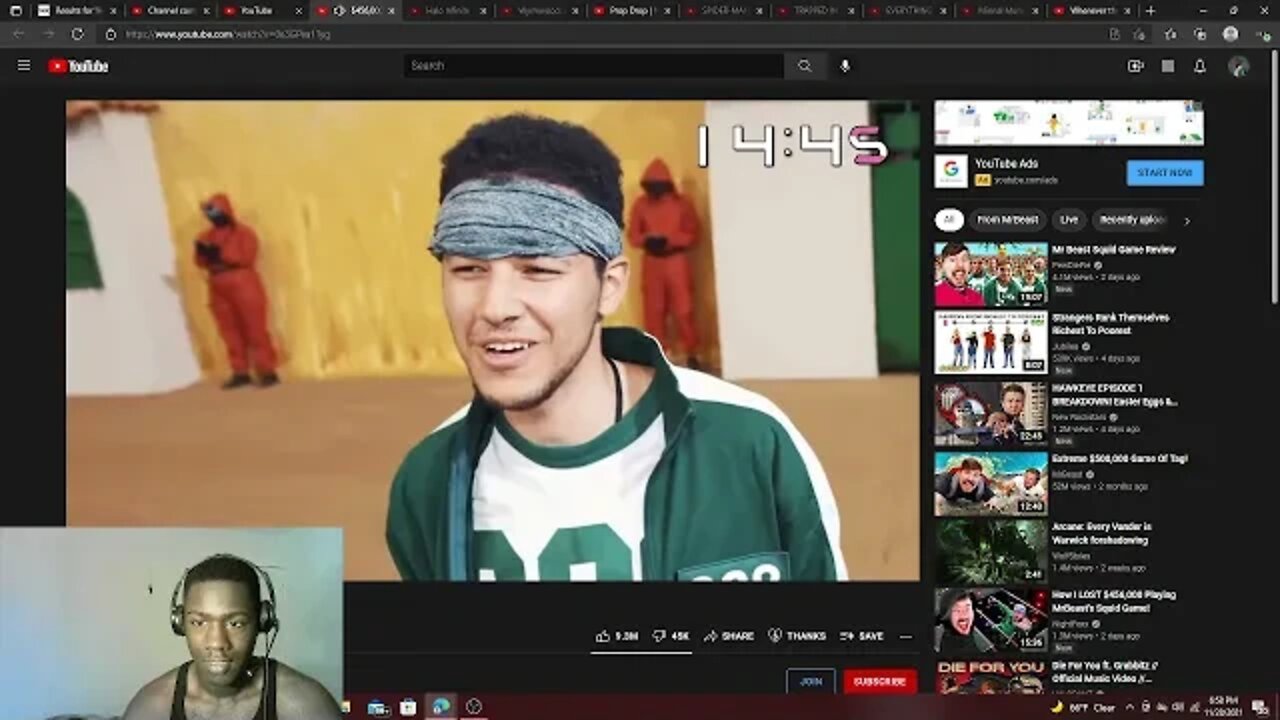Click the THANKS button under the video

797,636
